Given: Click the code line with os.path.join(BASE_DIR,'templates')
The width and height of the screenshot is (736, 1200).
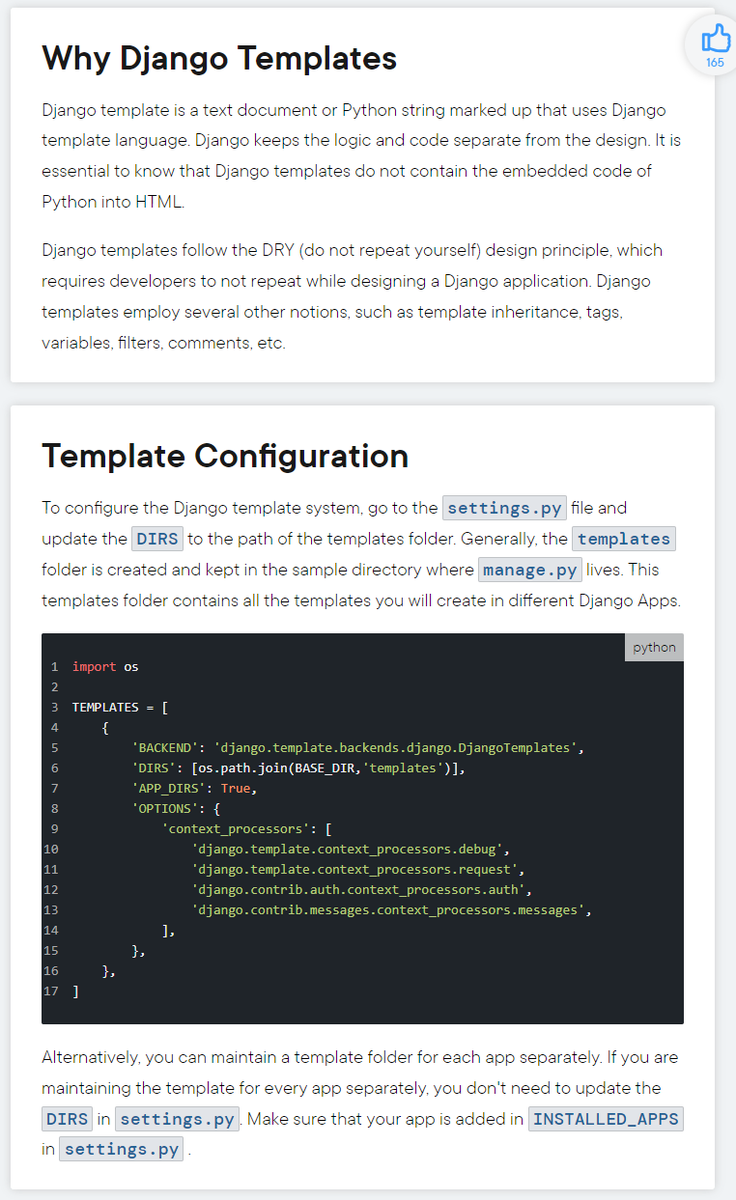Looking at the screenshot, I should [299, 768].
